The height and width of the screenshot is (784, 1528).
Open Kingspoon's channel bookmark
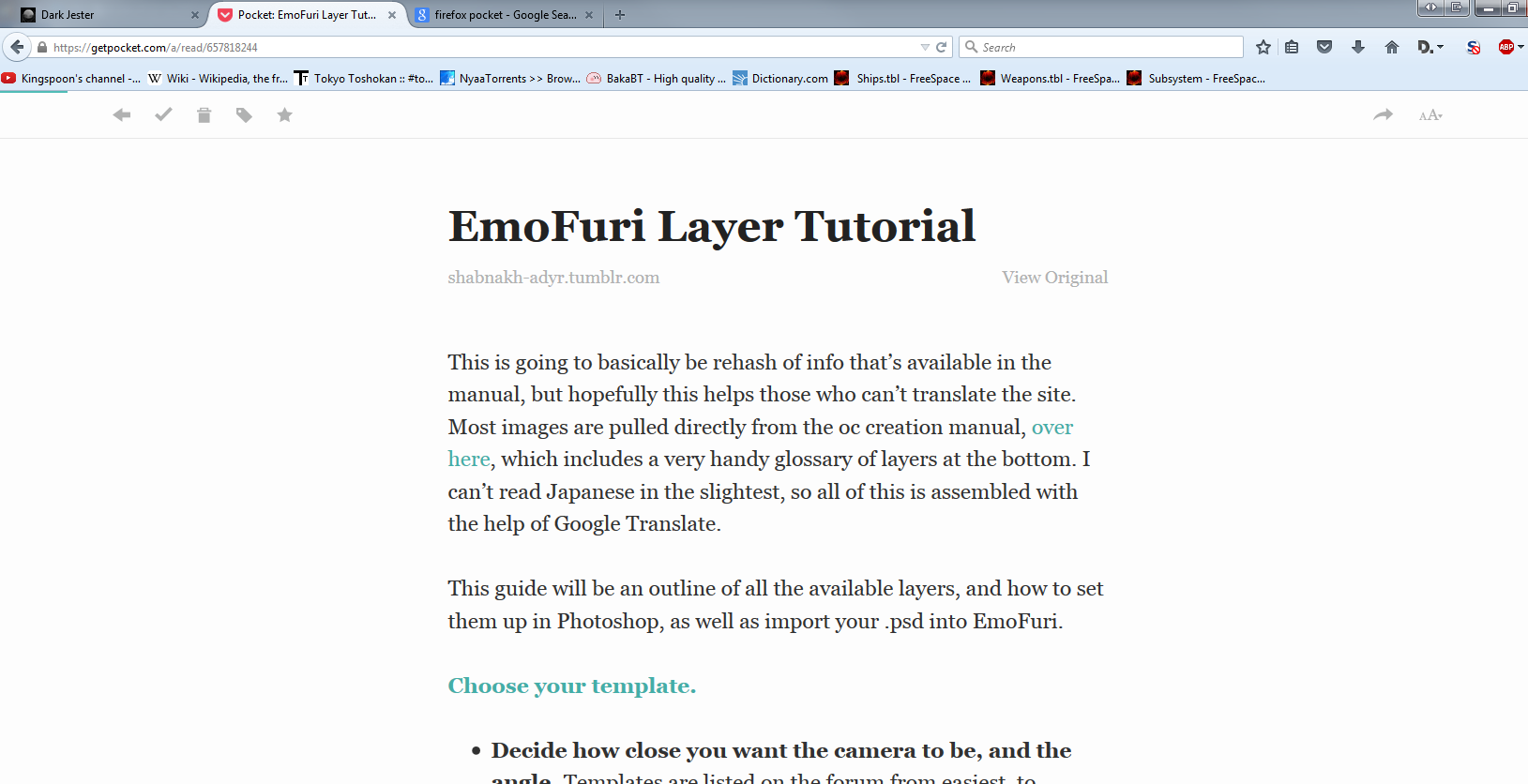pyautogui.click(x=71, y=79)
